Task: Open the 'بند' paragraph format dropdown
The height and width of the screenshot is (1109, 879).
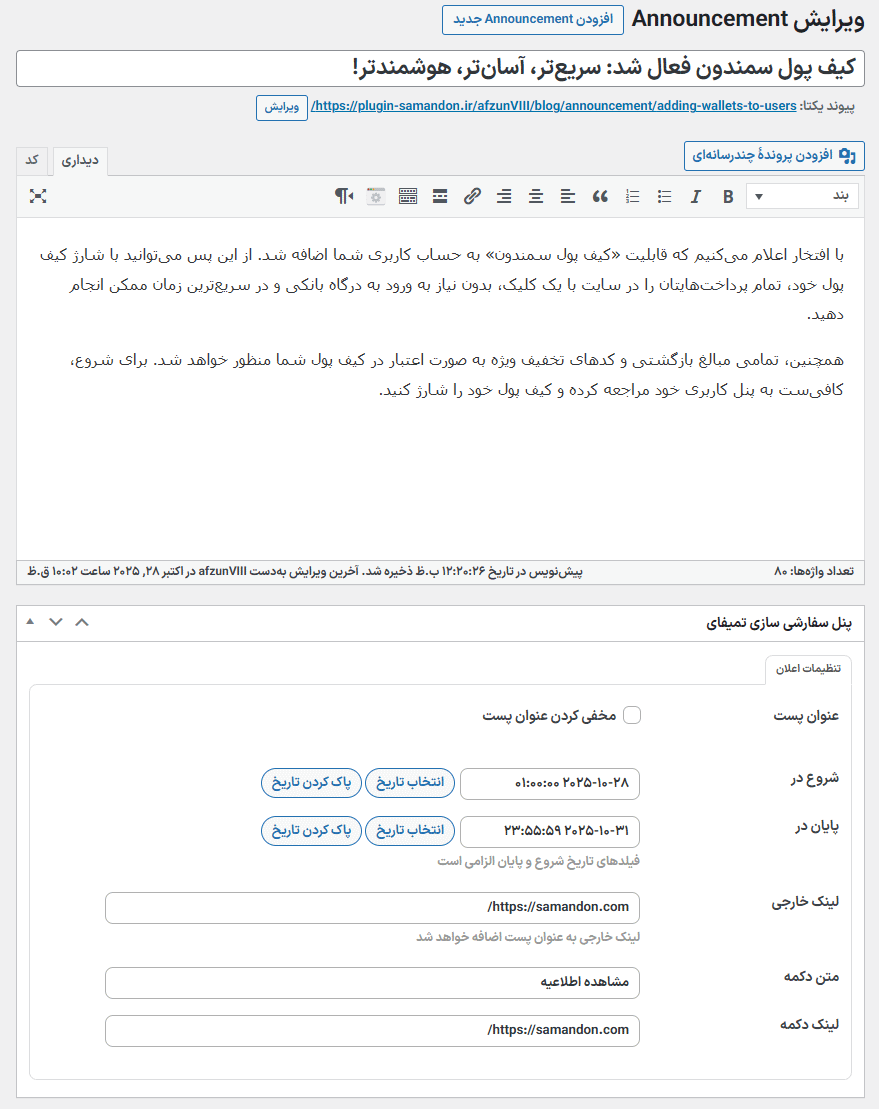Action: (x=802, y=196)
